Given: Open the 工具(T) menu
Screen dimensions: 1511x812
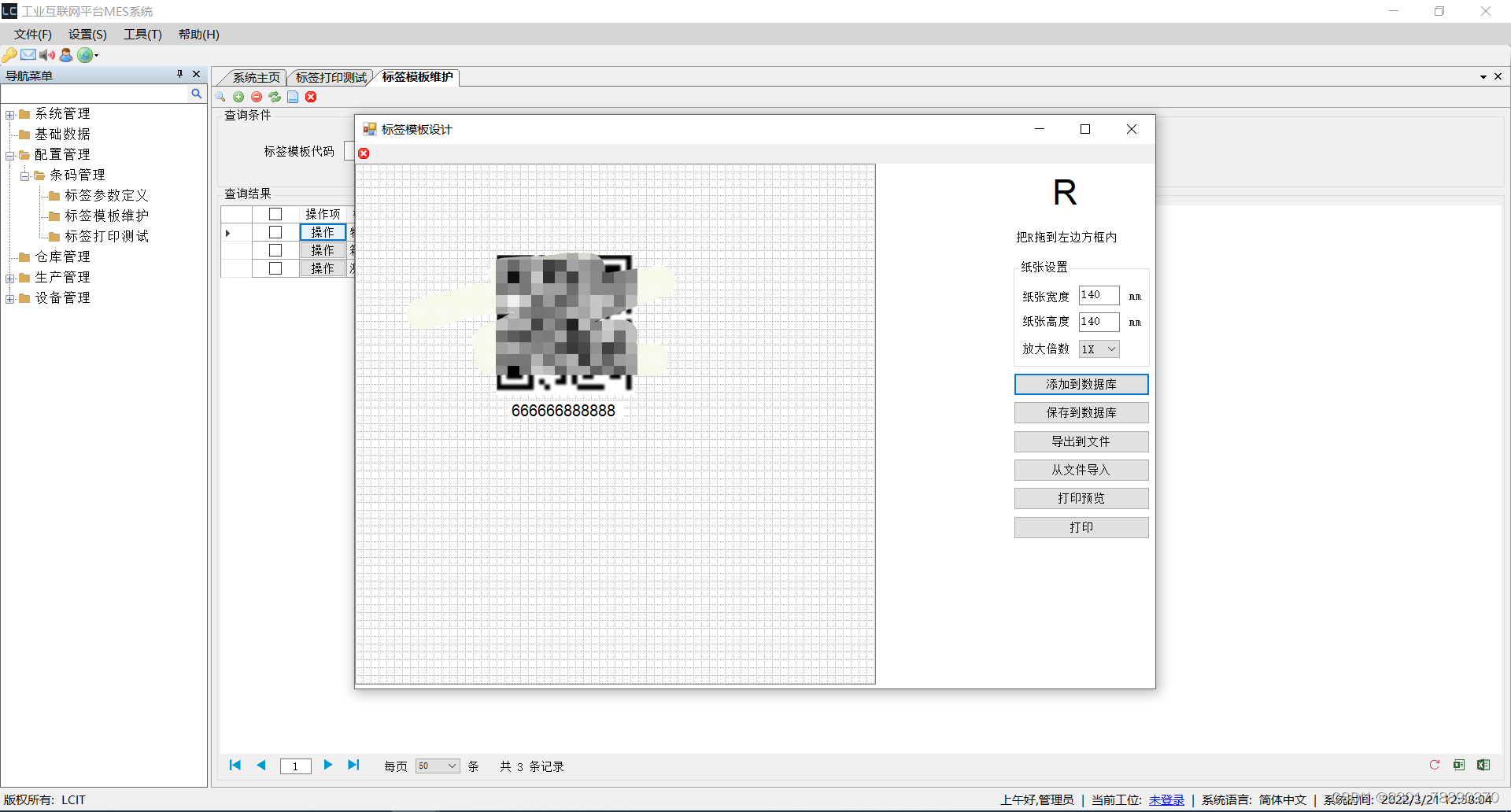Looking at the screenshot, I should click(142, 35).
